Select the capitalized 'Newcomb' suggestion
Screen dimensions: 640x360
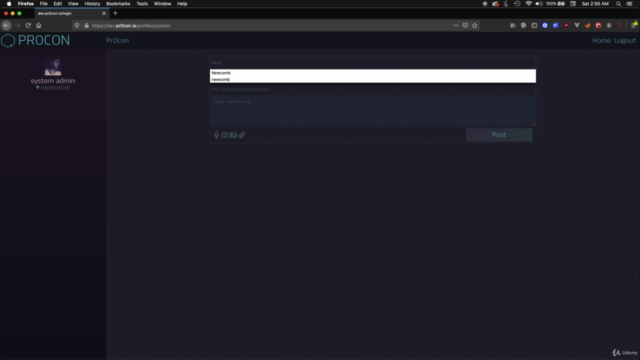[373, 73]
